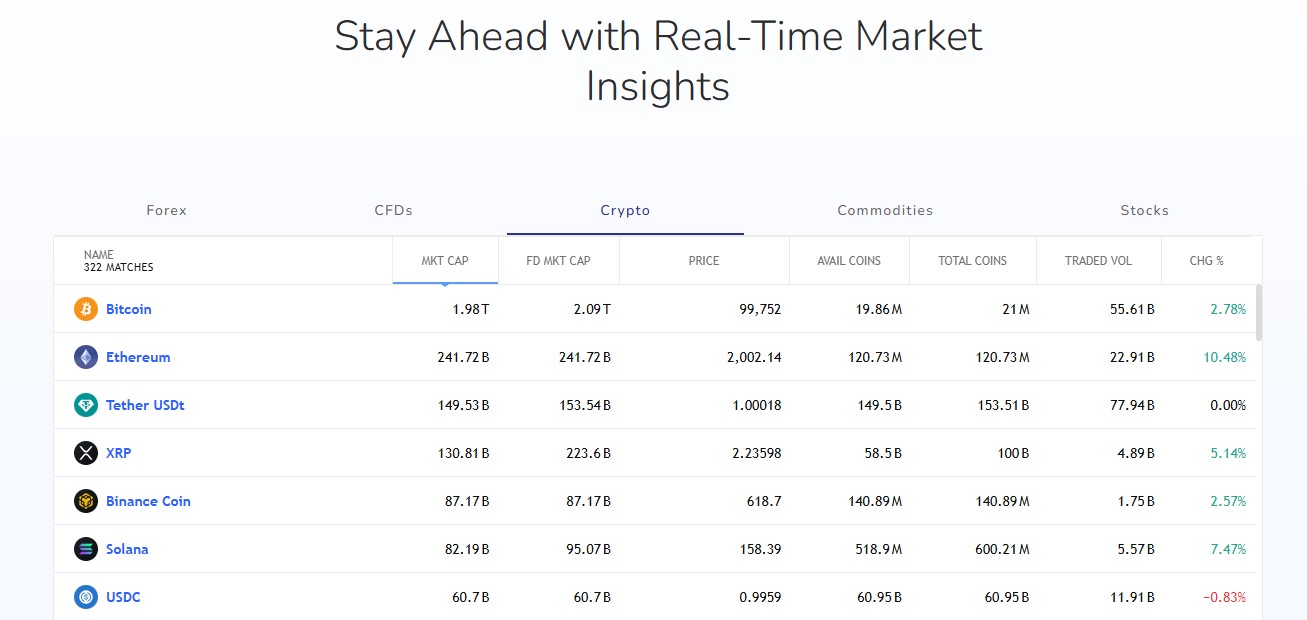The width and height of the screenshot is (1307, 620).
Task: Switch to the CFDs tab
Action: [x=394, y=211]
